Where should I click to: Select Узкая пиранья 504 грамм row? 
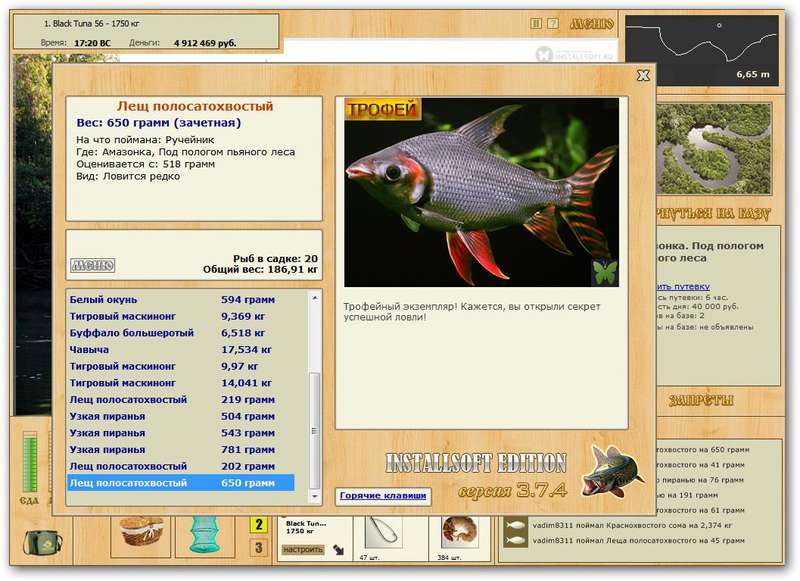(181, 416)
